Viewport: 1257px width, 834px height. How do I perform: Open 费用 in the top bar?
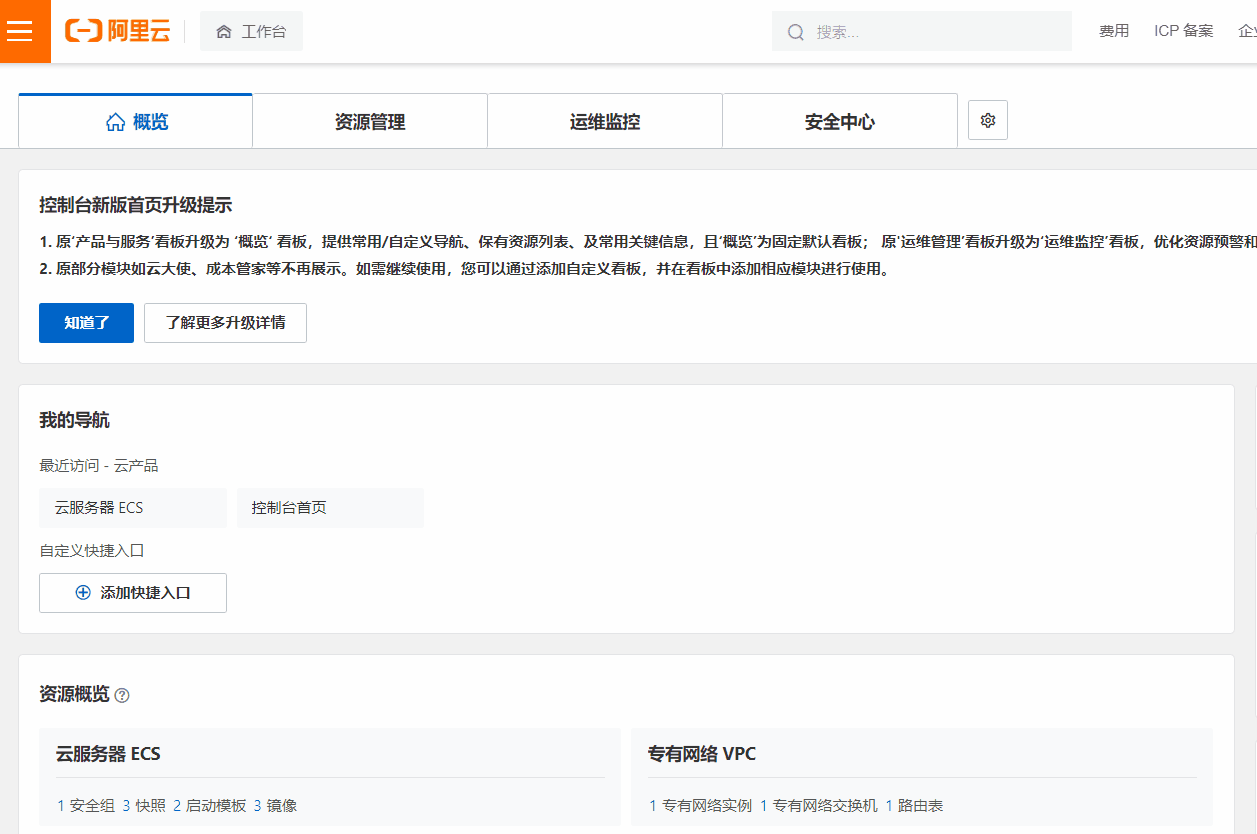[1114, 31]
